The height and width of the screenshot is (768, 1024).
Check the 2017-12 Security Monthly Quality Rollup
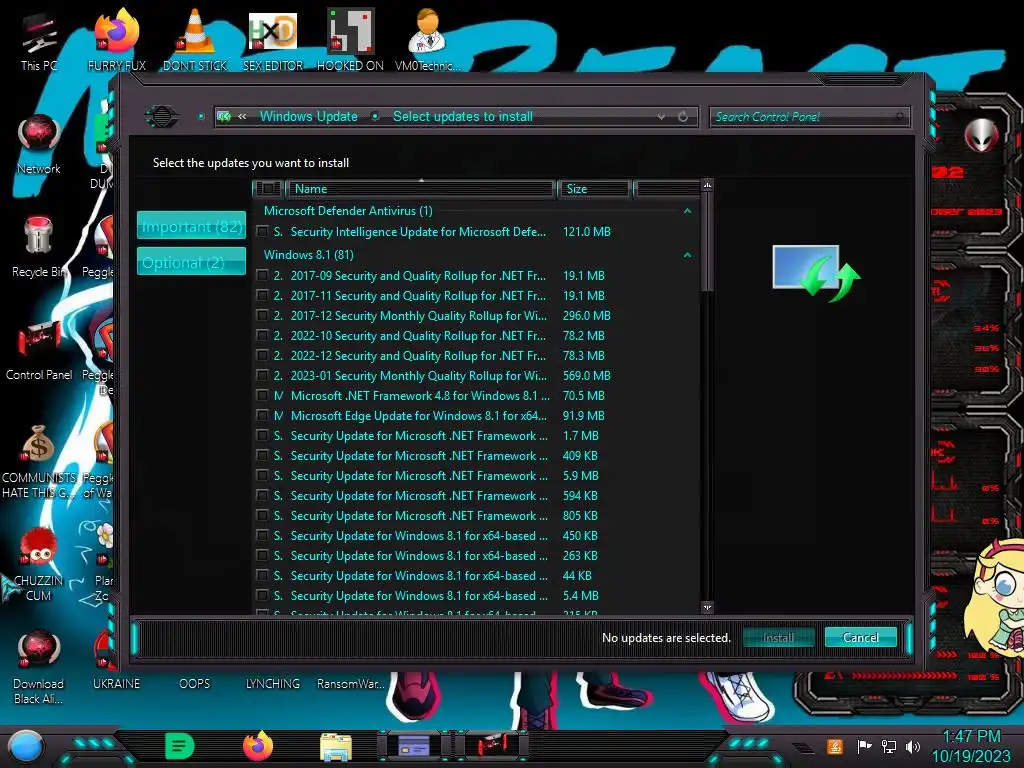click(x=262, y=315)
